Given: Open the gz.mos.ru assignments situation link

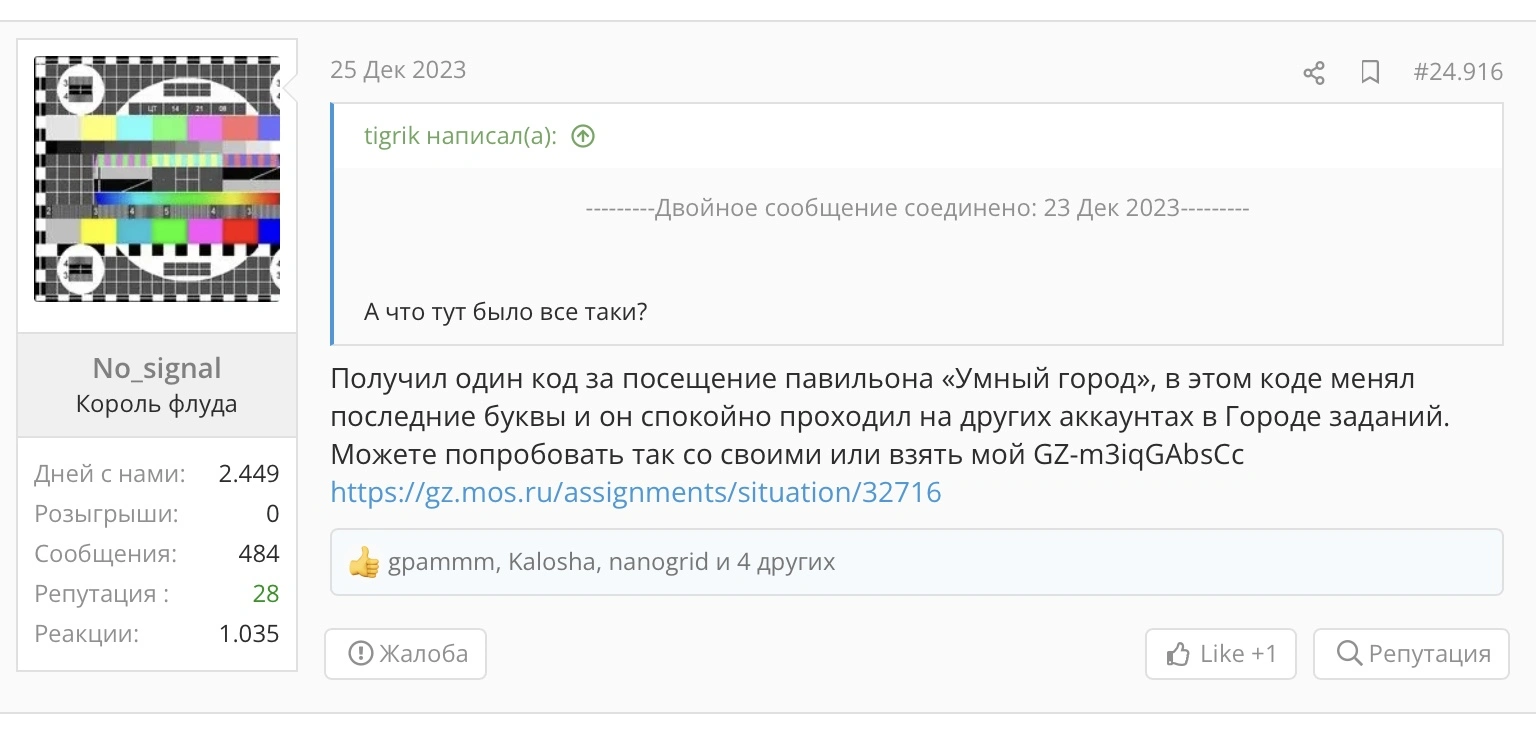Looking at the screenshot, I should point(636,492).
